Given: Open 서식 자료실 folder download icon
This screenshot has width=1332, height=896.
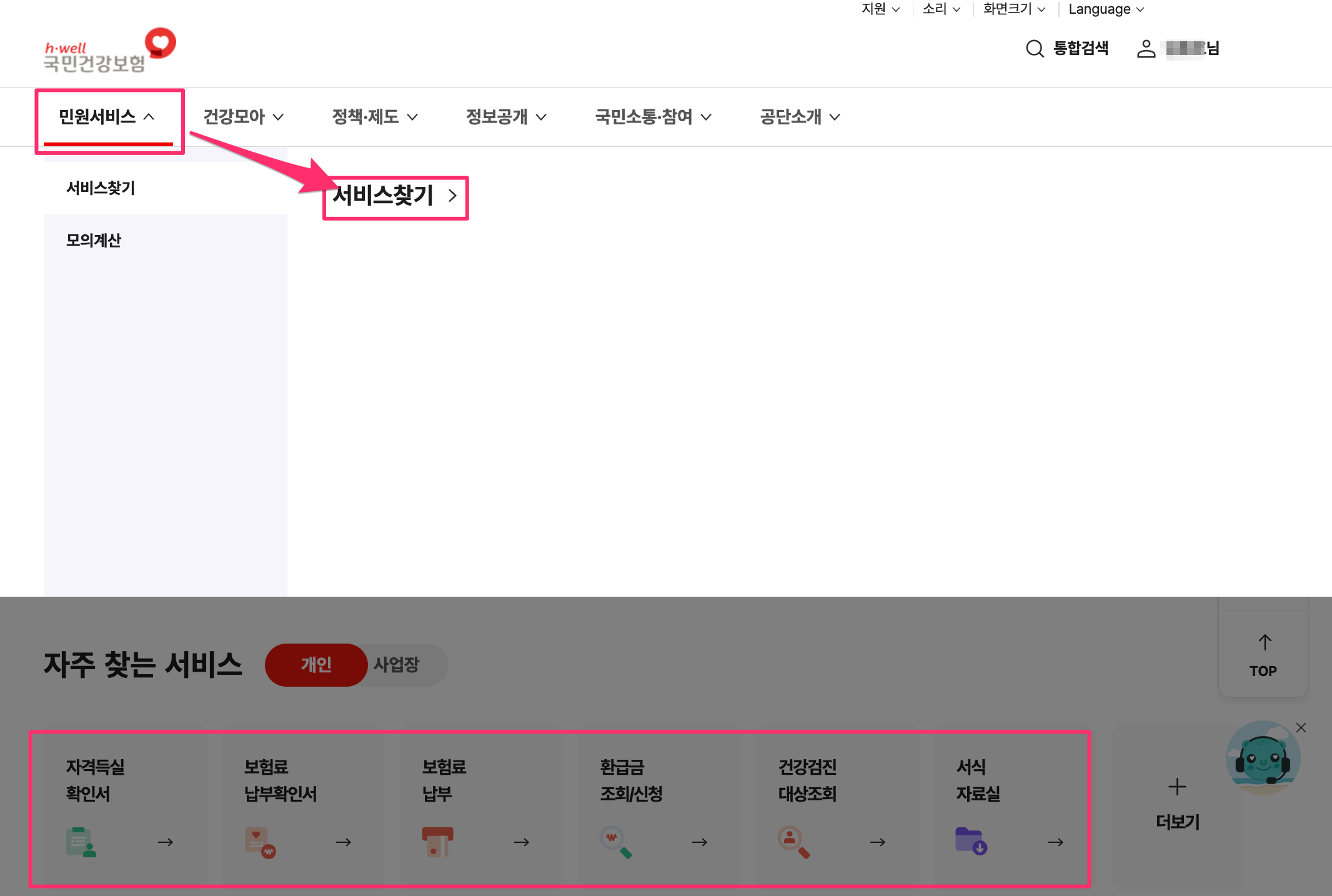Looking at the screenshot, I should tap(971, 841).
